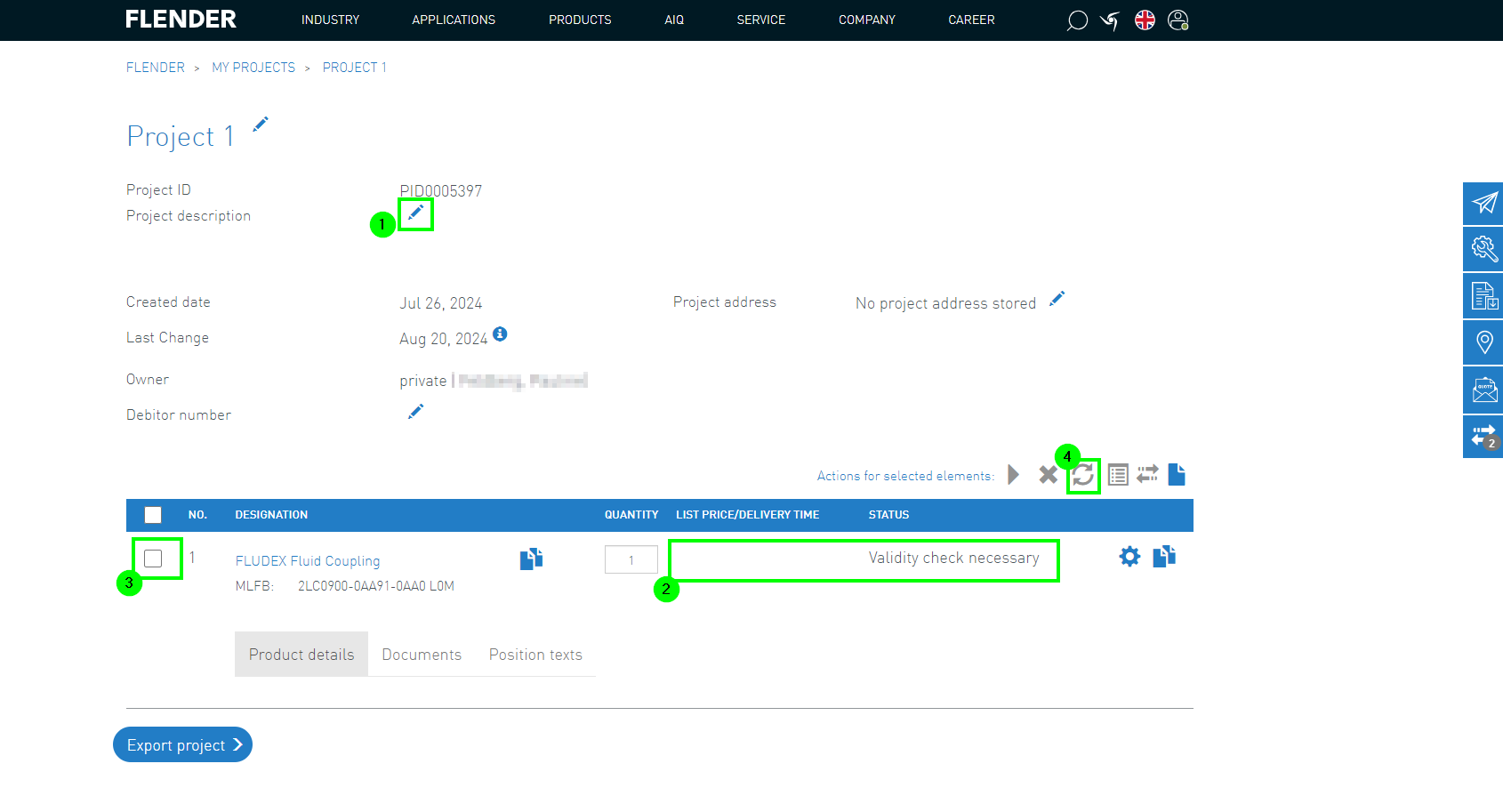Viewport: 1503px width, 812px height.
Task: Click the Jul 26, 2024 created date
Action: coord(441,303)
